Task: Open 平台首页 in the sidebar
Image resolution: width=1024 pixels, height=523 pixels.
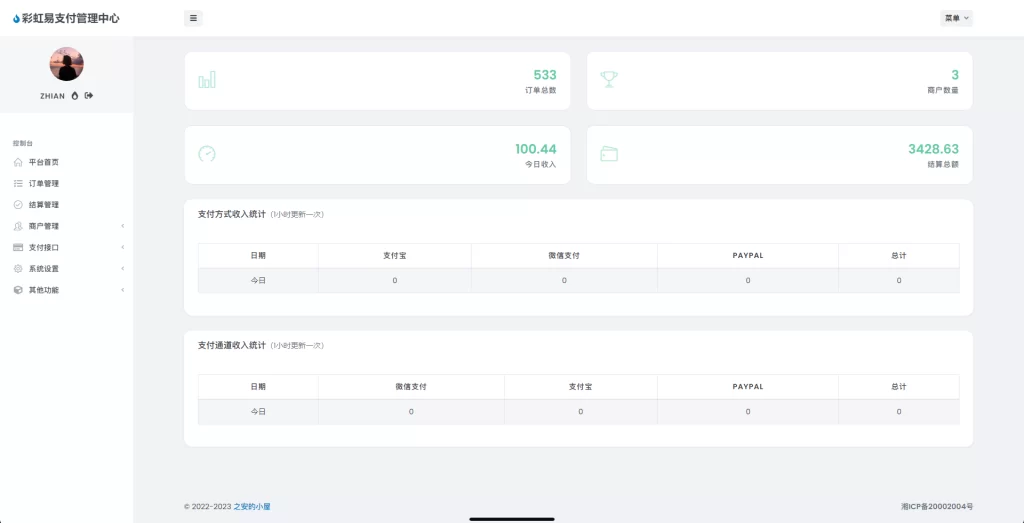Action: (x=67, y=162)
